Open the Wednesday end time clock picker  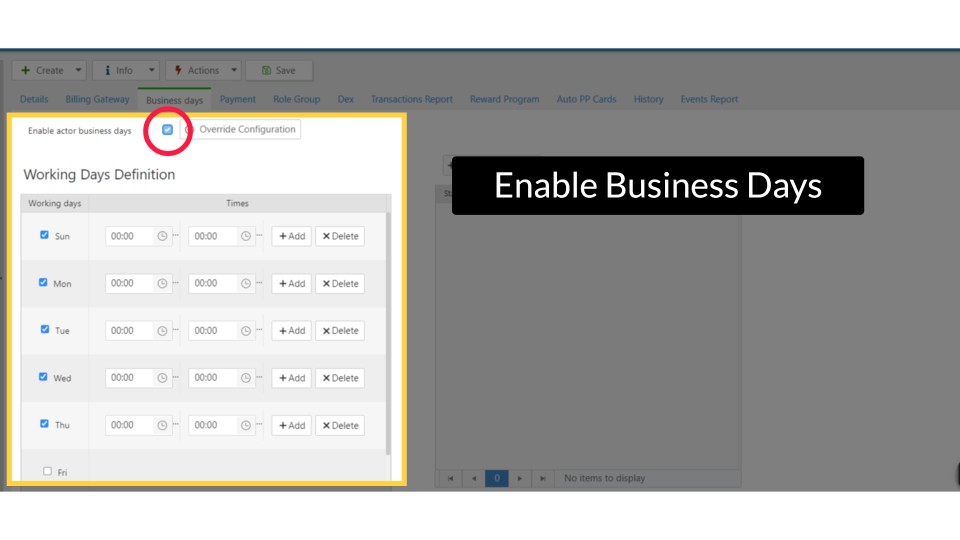(245, 378)
